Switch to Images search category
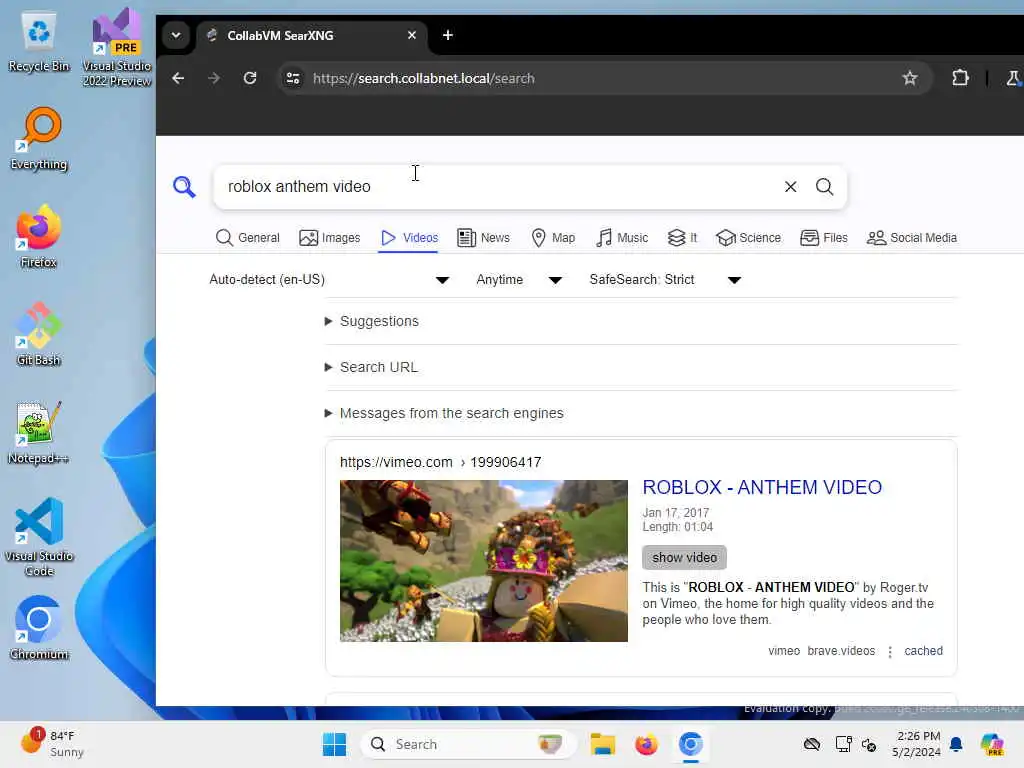 [x=330, y=238]
